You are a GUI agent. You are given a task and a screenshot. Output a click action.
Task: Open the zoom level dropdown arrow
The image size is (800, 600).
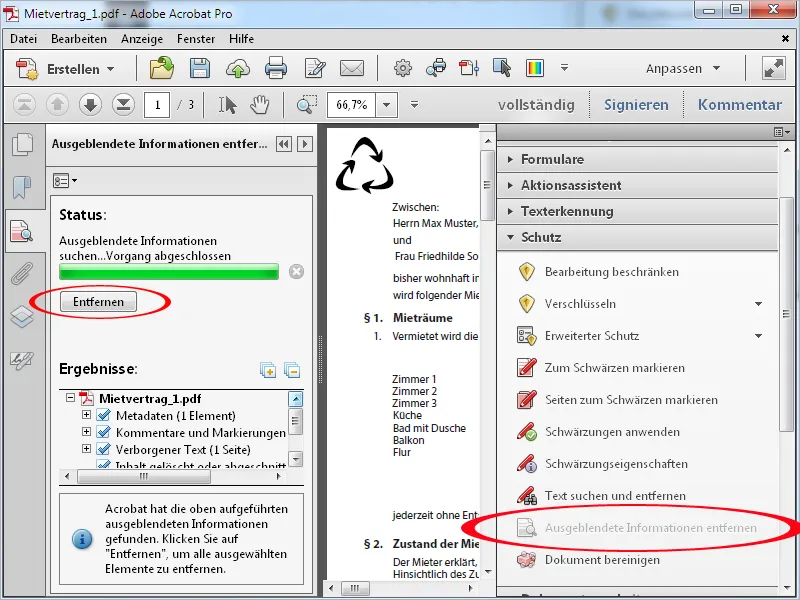(387, 105)
